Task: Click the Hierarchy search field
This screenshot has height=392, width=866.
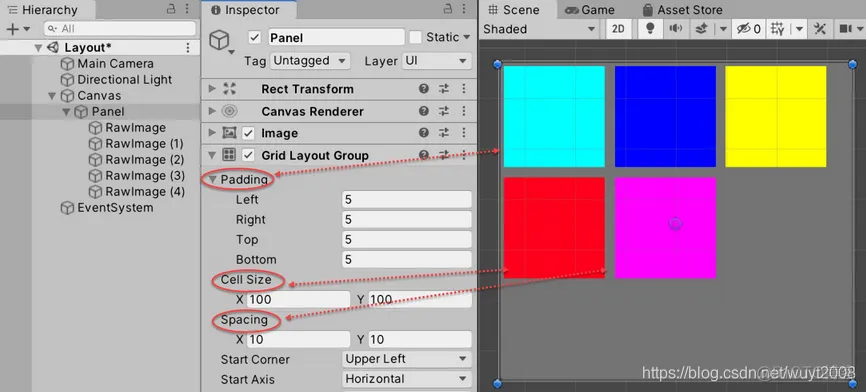Action: pos(120,29)
